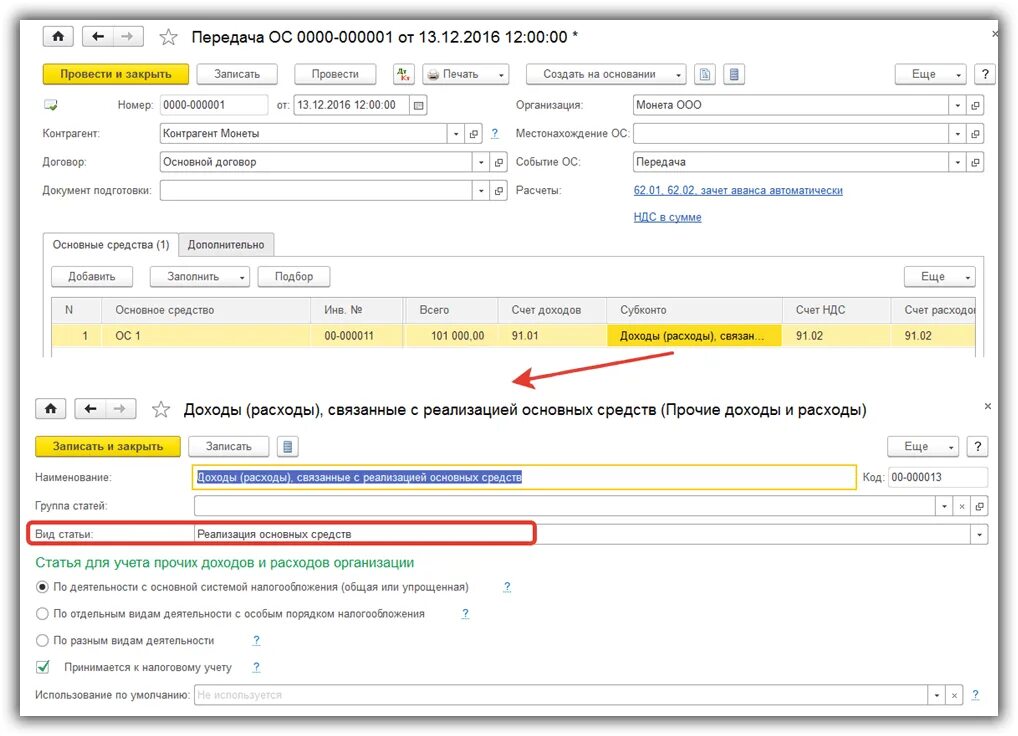Open the Документ подготовки record with its open icon
The image size is (1018, 736).
pos(499,191)
